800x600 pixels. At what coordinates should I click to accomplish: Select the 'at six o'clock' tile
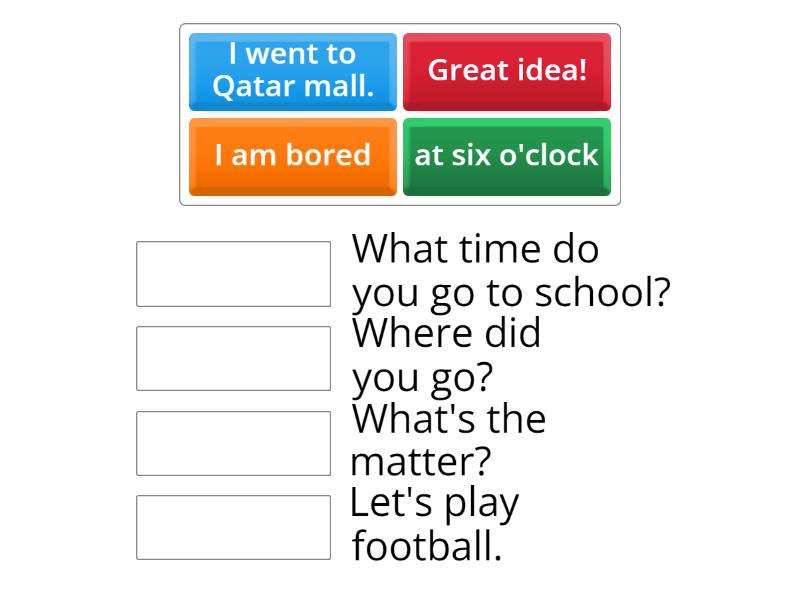[507, 156]
